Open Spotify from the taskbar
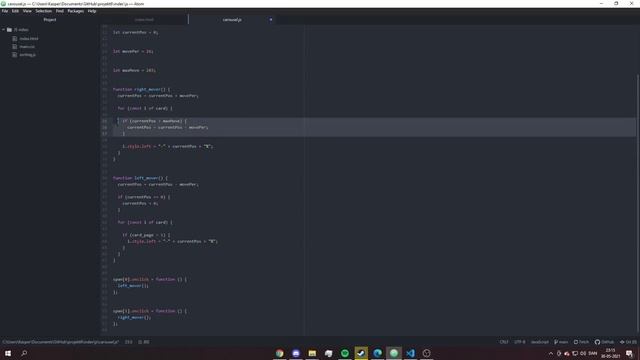Image resolution: width=640 pixels, height=360 pixels. [345, 353]
